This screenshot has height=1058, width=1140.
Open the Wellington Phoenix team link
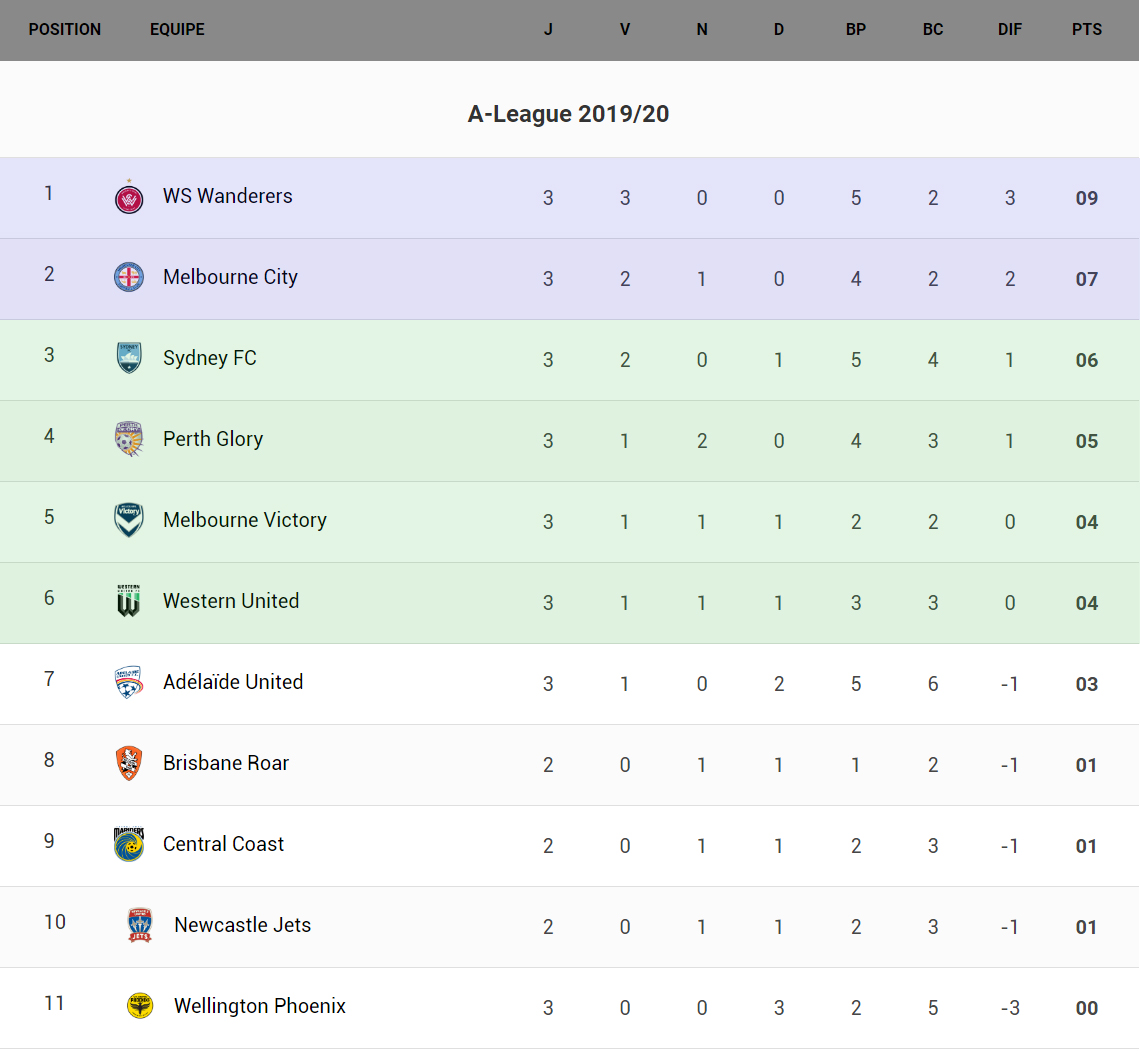click(x=260, y=1006)
